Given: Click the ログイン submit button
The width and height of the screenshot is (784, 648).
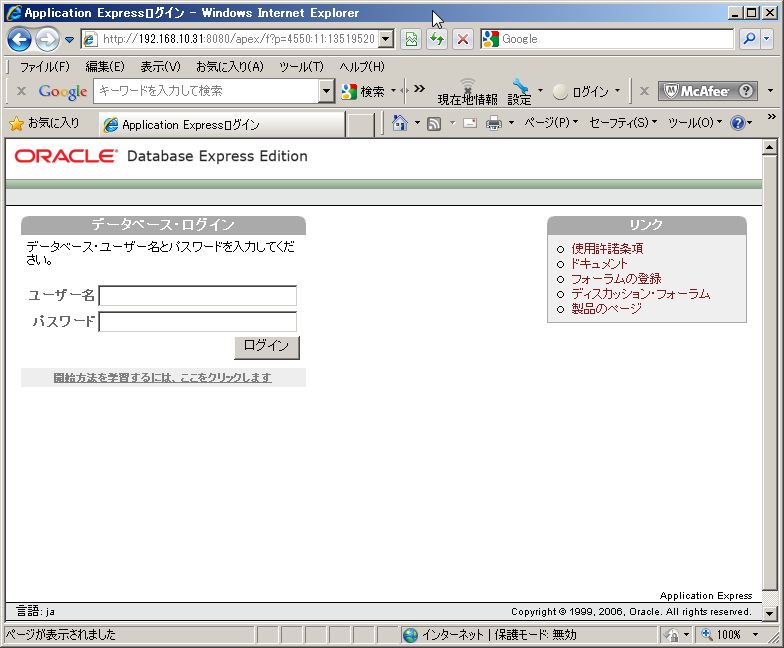Looking at the screenshot, I should click(267, 348).
